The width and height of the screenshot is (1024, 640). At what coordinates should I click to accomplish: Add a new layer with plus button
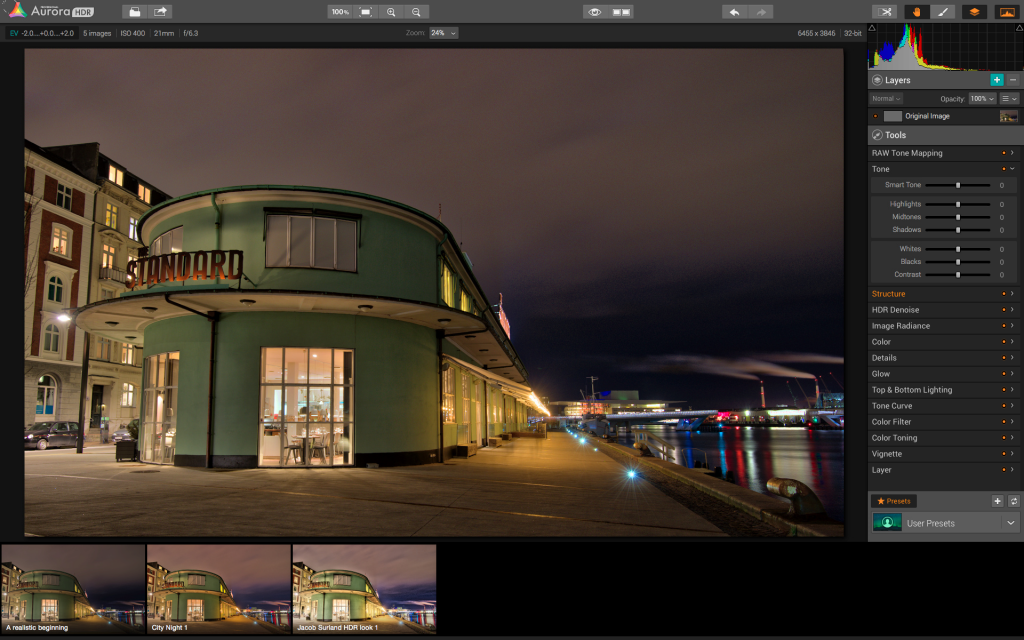point(997,80)
